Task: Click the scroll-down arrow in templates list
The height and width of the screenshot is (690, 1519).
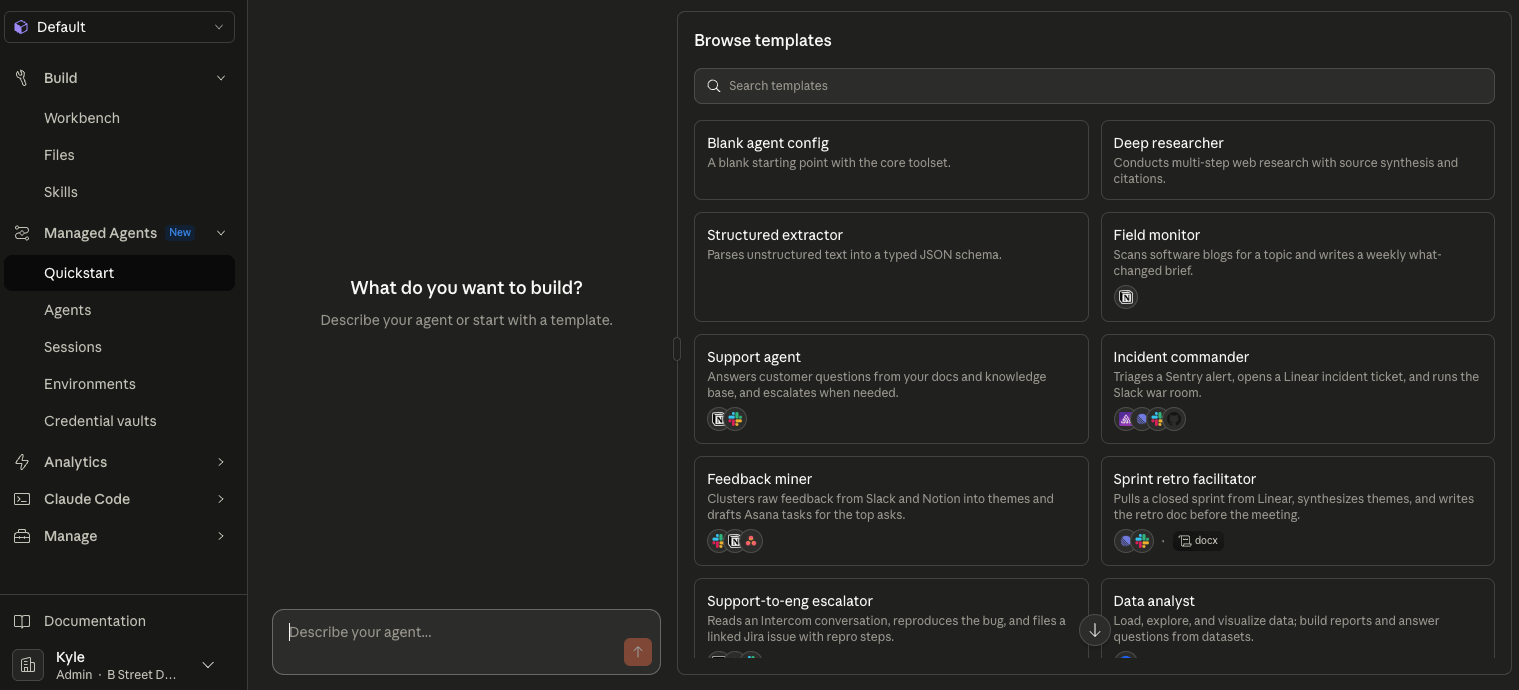Action: click(x=1094, y=630)
